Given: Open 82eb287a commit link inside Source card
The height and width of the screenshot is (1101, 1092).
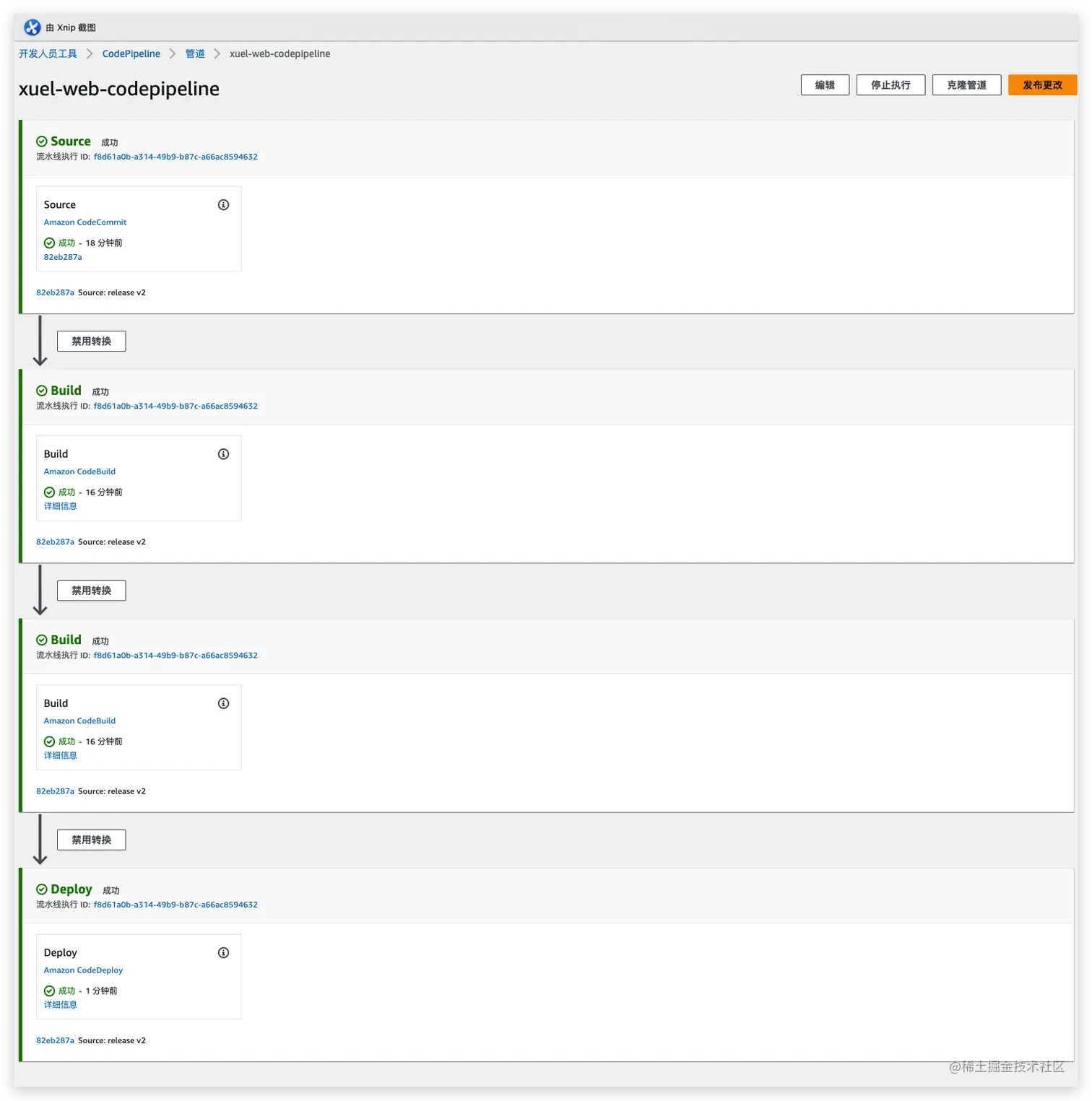Looking at the screenshot, I should coord(63,257).
